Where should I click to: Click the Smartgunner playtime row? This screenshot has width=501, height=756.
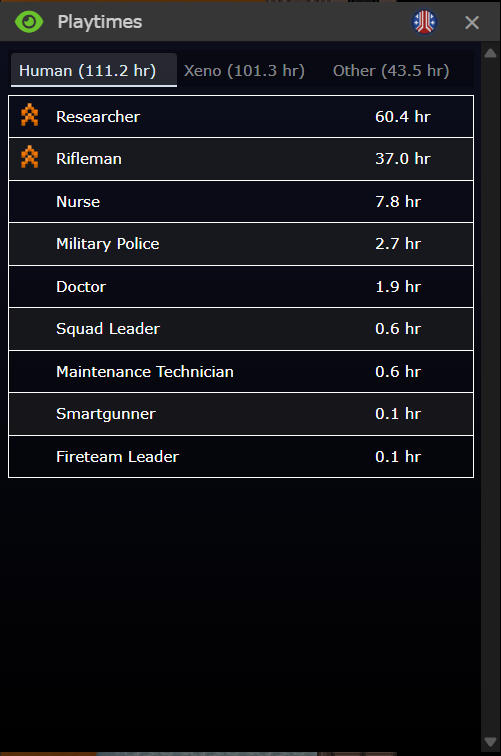point(241,414)
